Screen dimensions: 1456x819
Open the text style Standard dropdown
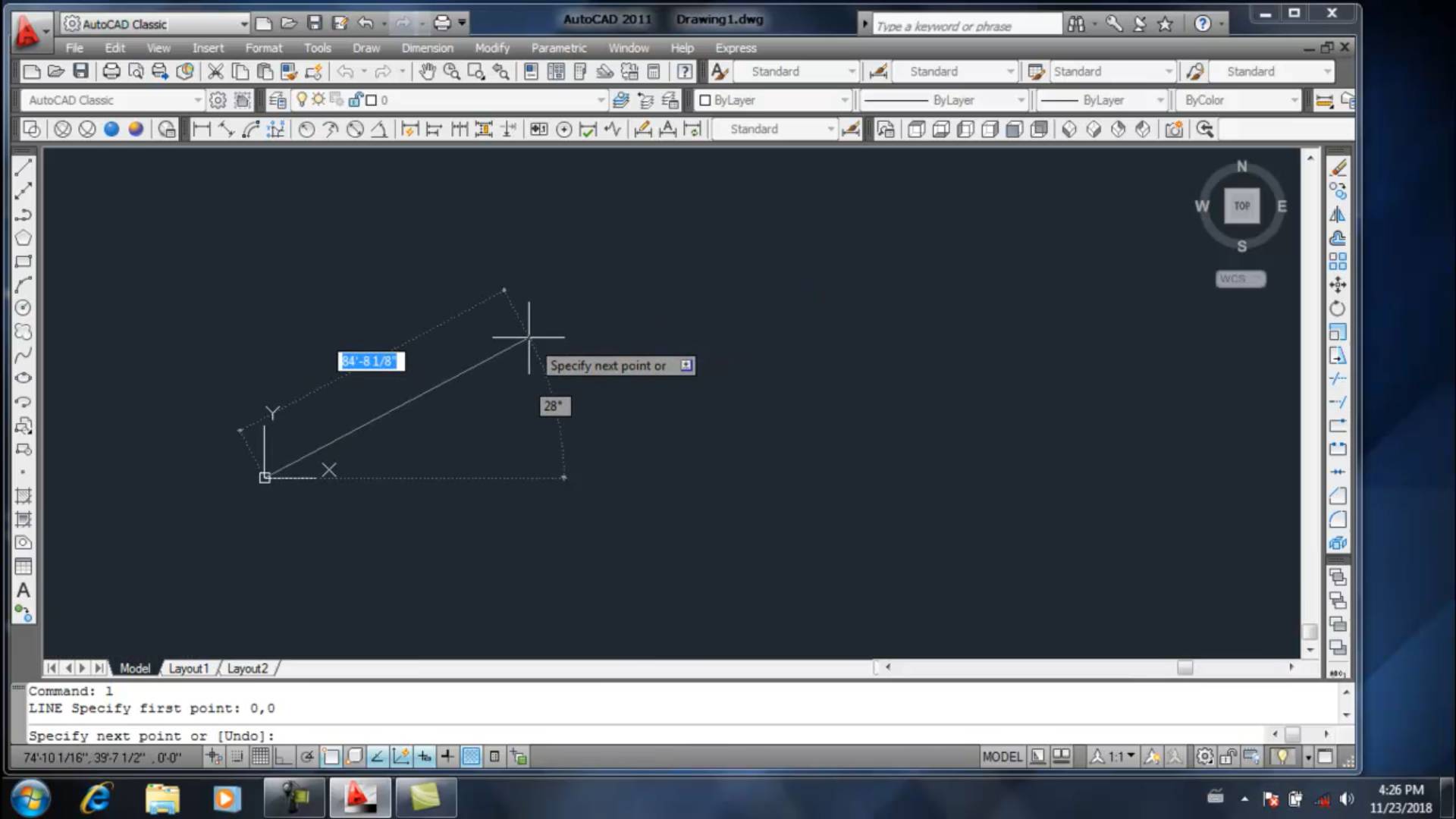coord(796,71)
